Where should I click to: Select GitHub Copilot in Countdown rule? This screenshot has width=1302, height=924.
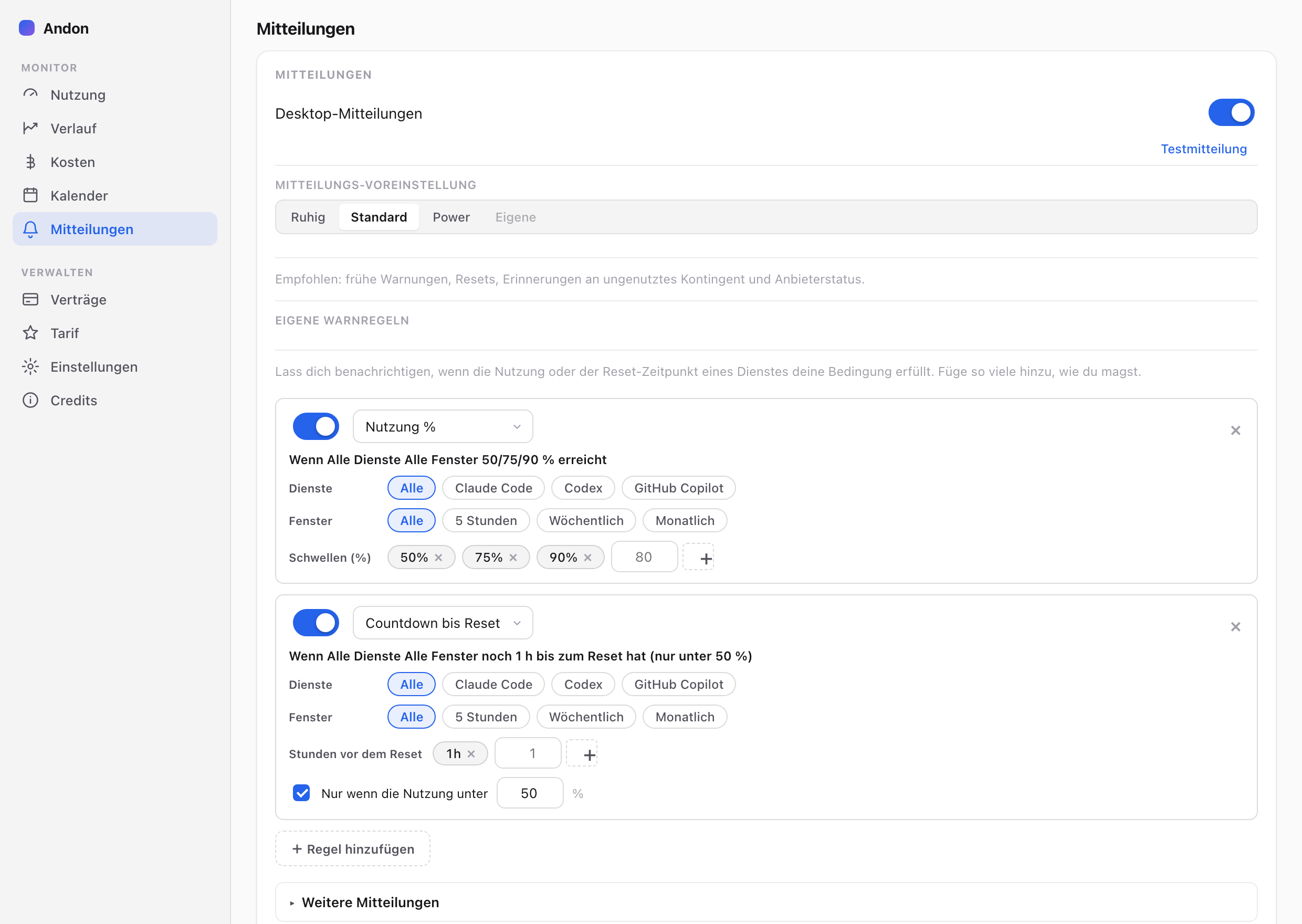[x=679, y=684]
